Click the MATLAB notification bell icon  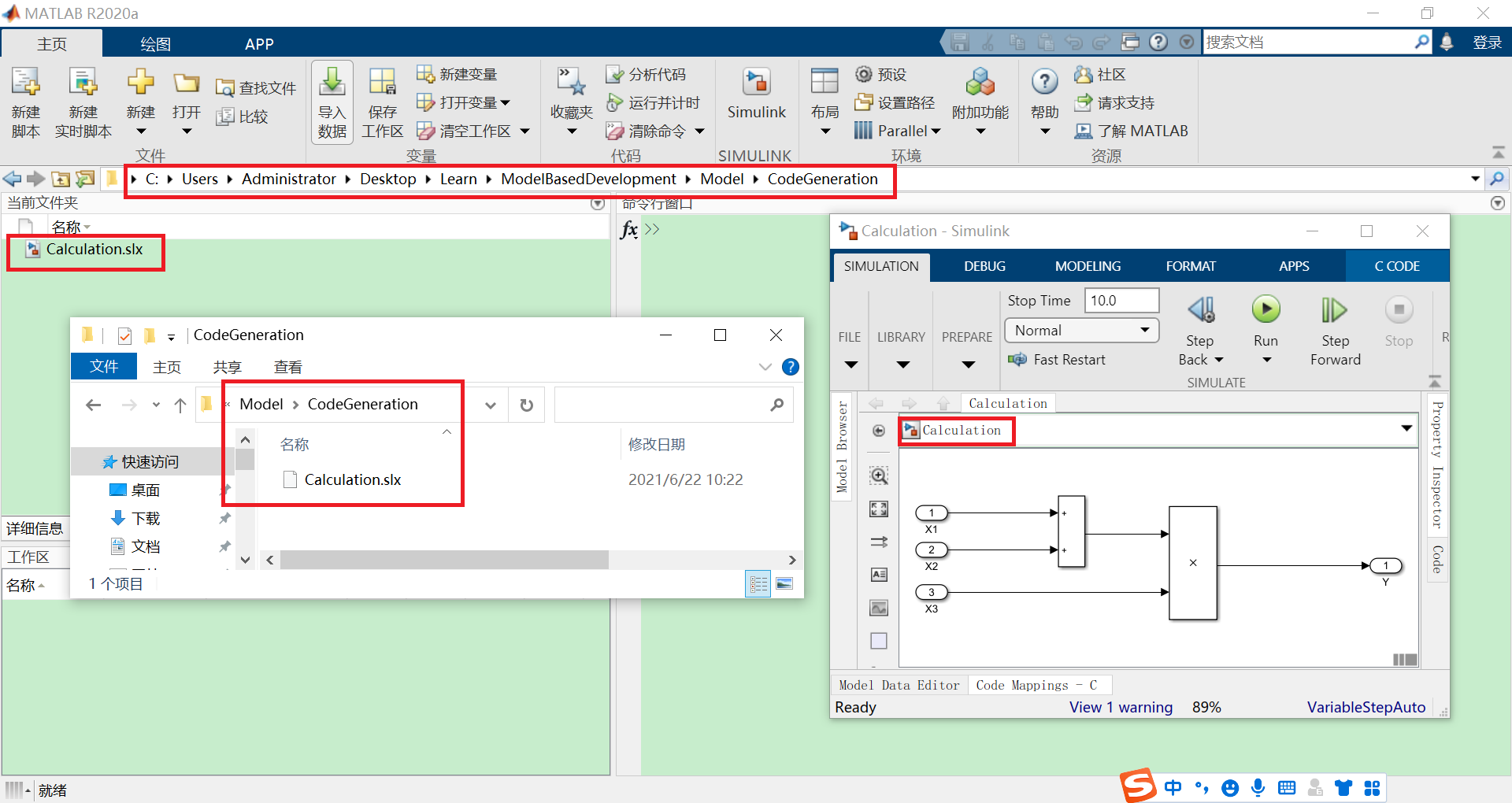[1447, 43]
